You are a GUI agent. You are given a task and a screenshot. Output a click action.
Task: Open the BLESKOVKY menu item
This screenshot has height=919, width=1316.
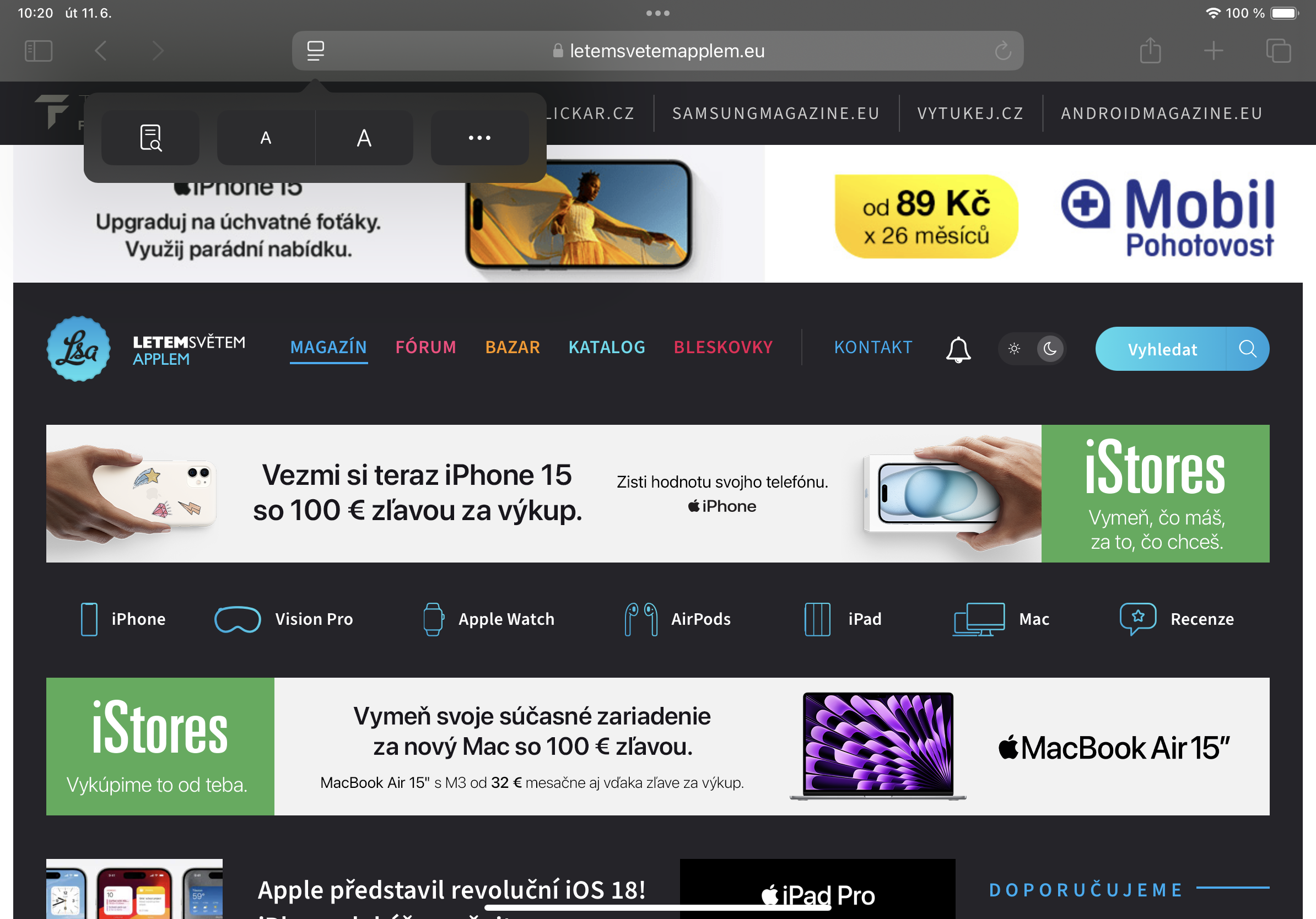(724, 347)
